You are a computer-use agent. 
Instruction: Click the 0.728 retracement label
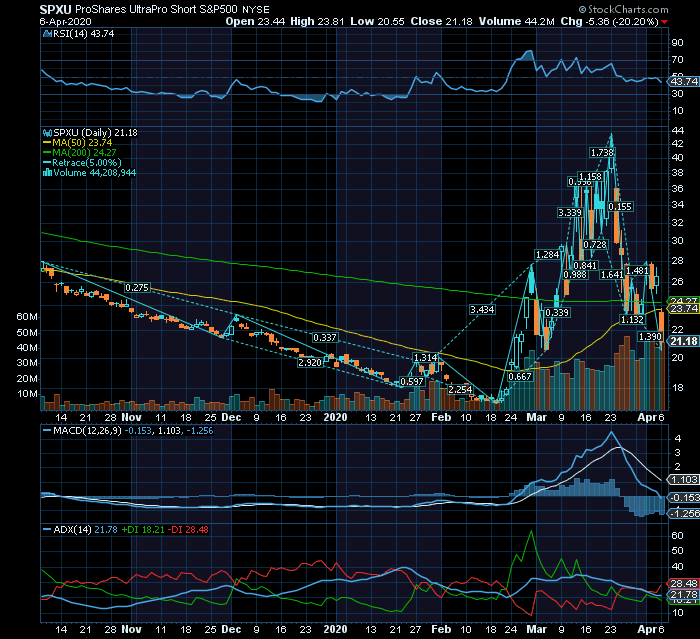[595, 245]
